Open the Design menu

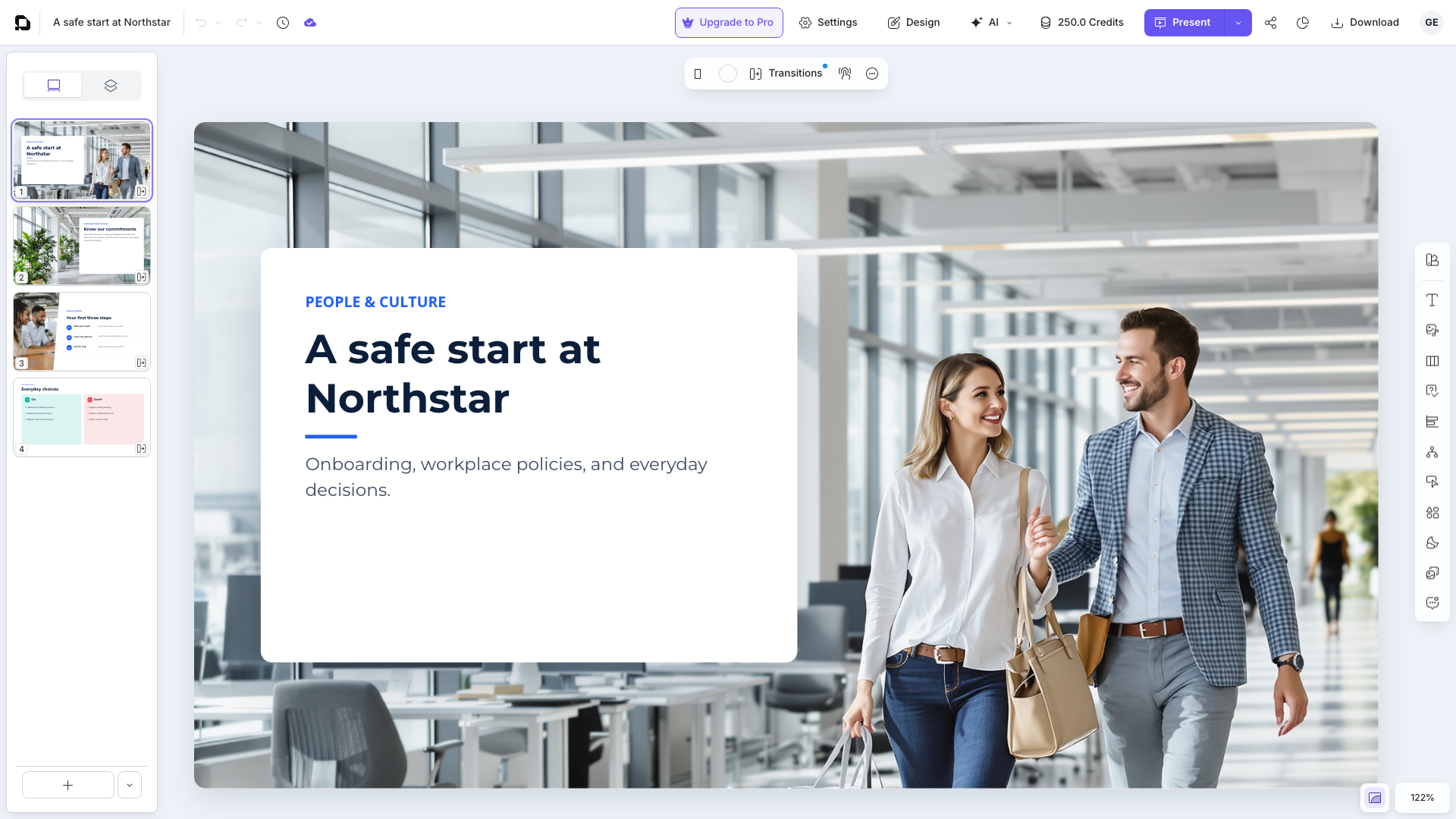[x=914, y=23]
